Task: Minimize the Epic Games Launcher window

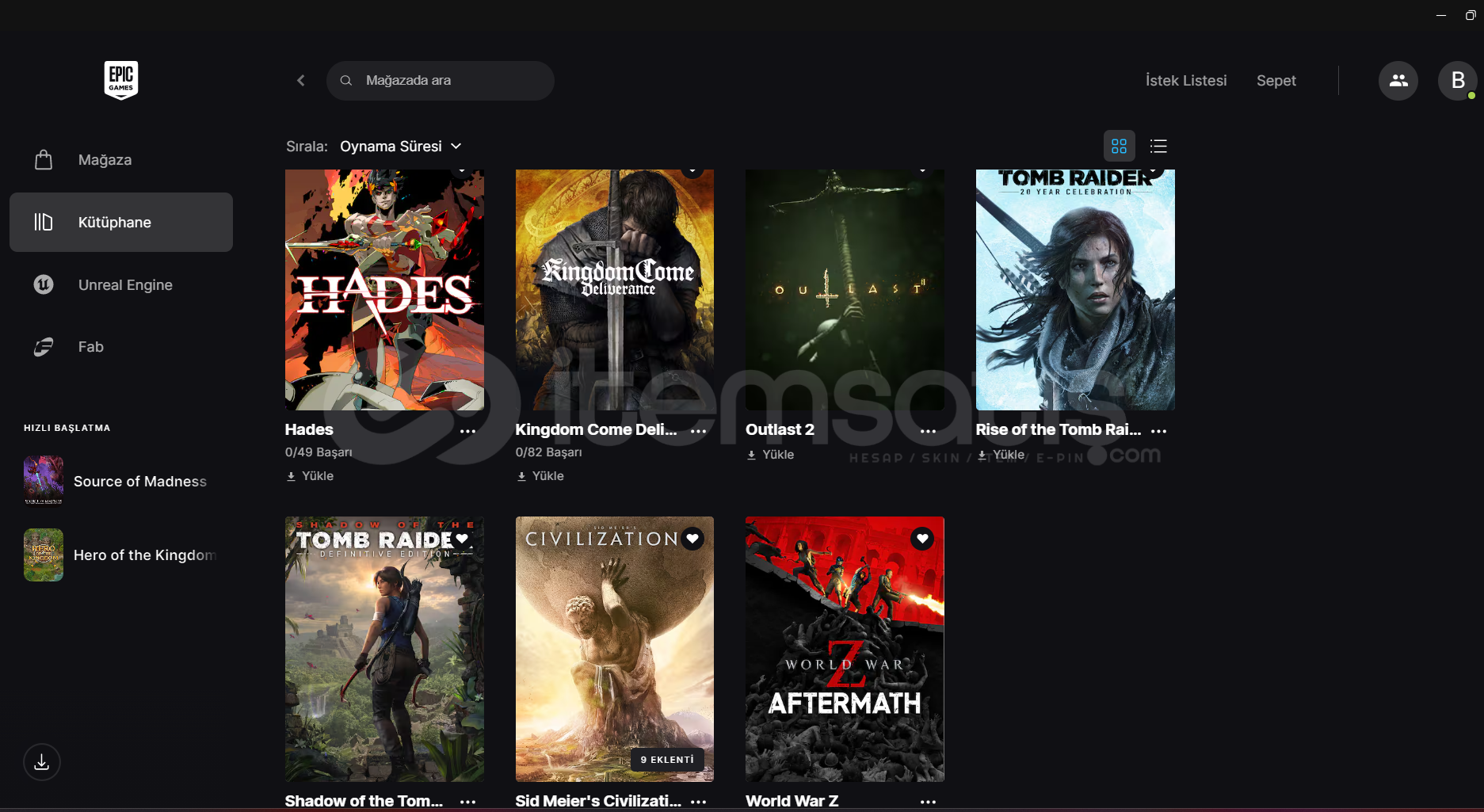Action: click(x=1441, y=15)
